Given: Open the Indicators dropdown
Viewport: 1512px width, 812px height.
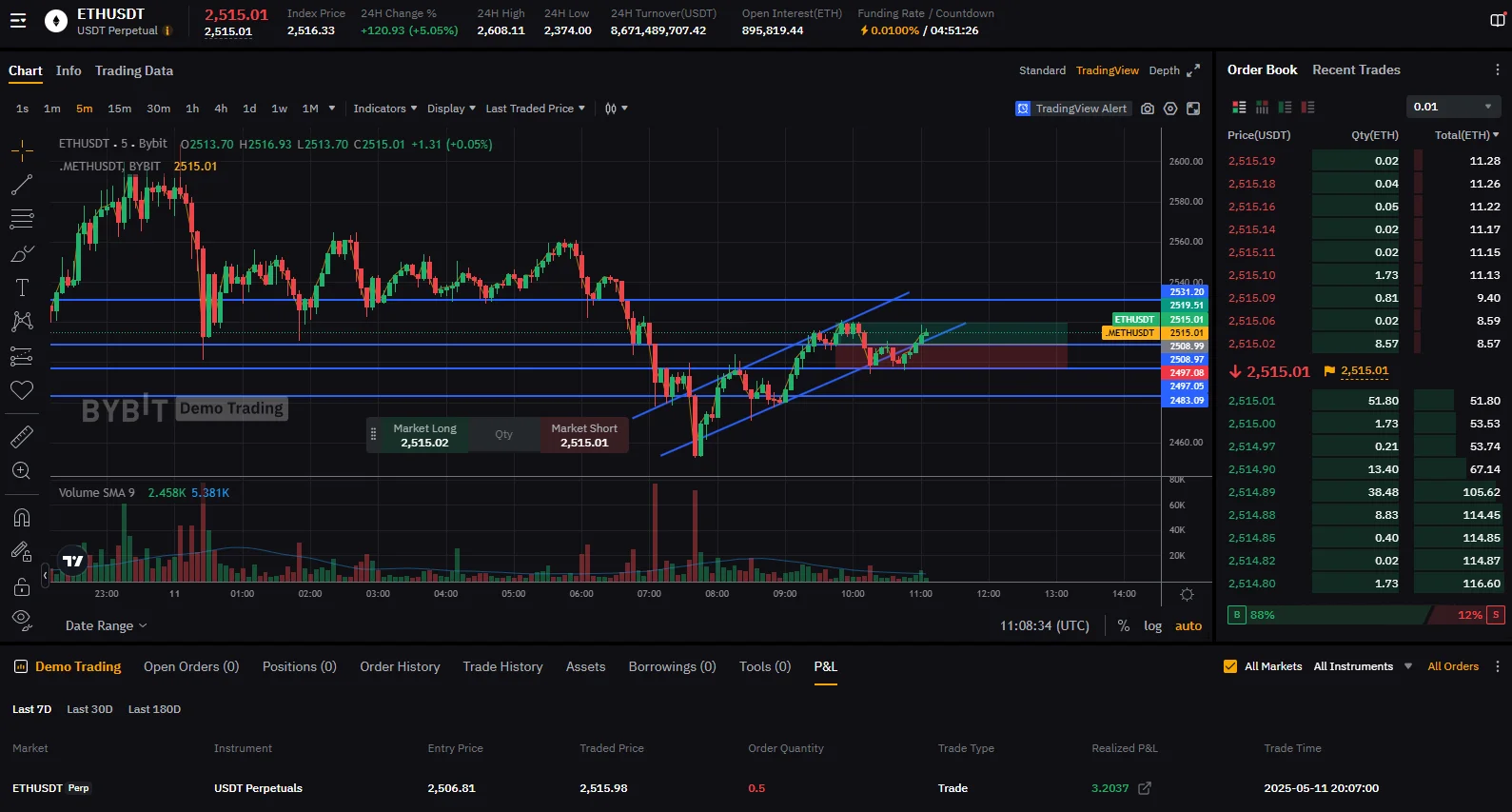Looking at the screenshot, I should tap(385, 109).
